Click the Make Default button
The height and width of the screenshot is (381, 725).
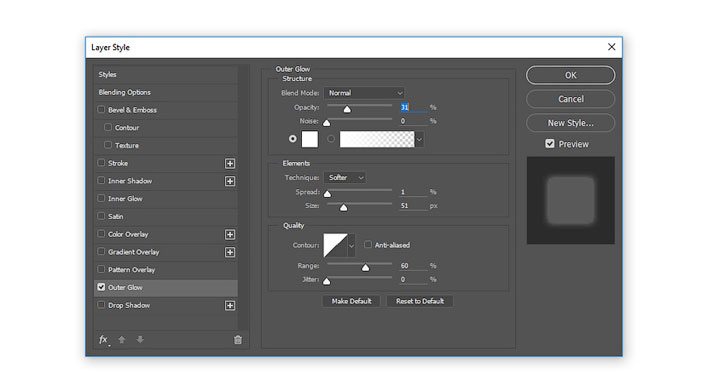[x=351, y=301]
